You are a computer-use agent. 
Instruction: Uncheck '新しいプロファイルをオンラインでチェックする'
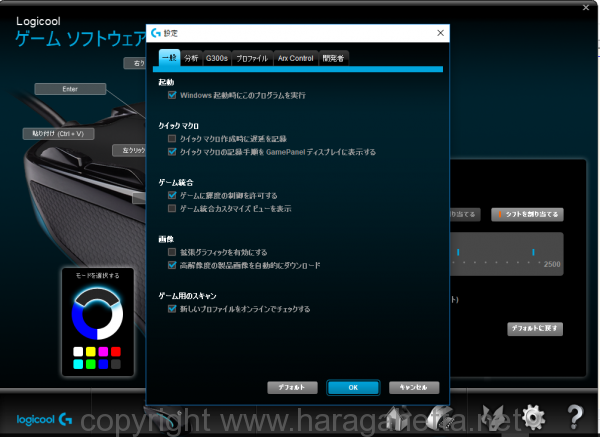172,308
